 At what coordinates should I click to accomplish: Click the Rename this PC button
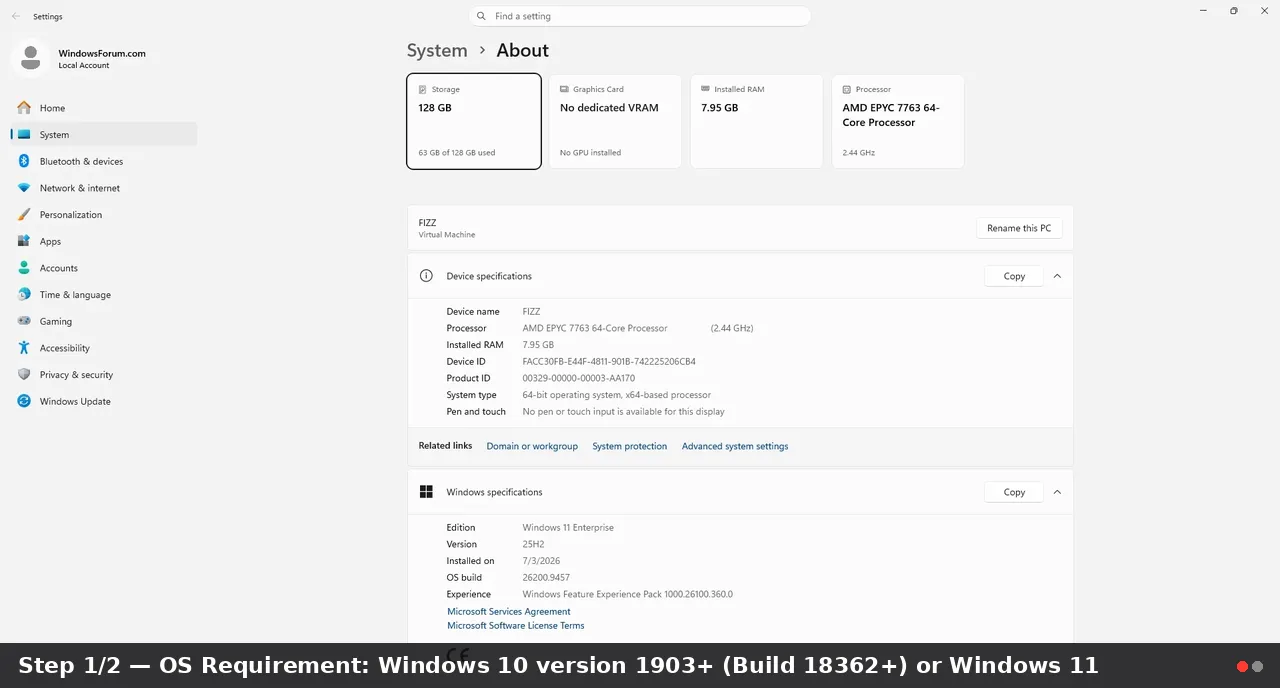point(1019,228)
